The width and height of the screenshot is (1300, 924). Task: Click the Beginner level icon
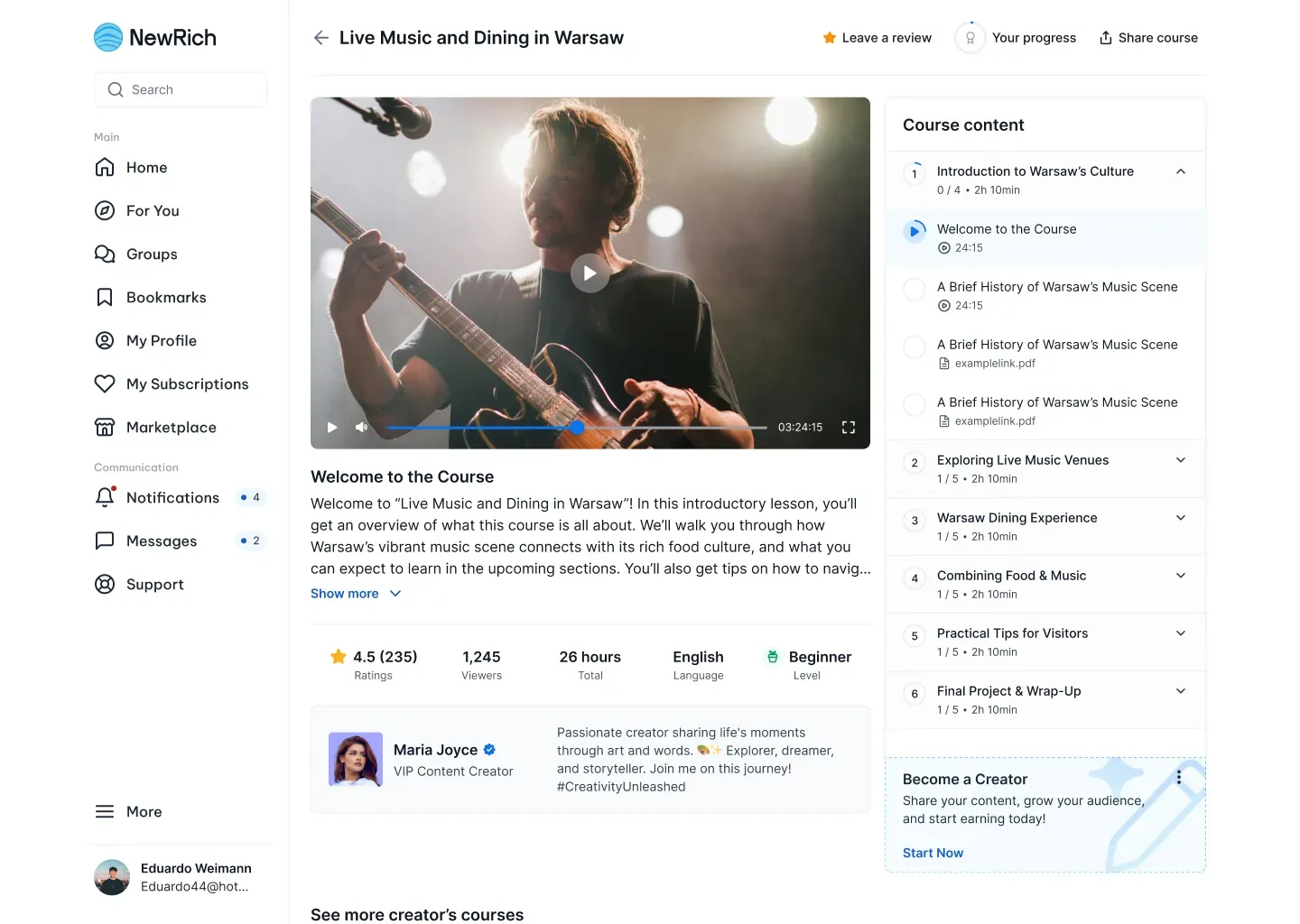pyautogui.click(x=772, y=656)
